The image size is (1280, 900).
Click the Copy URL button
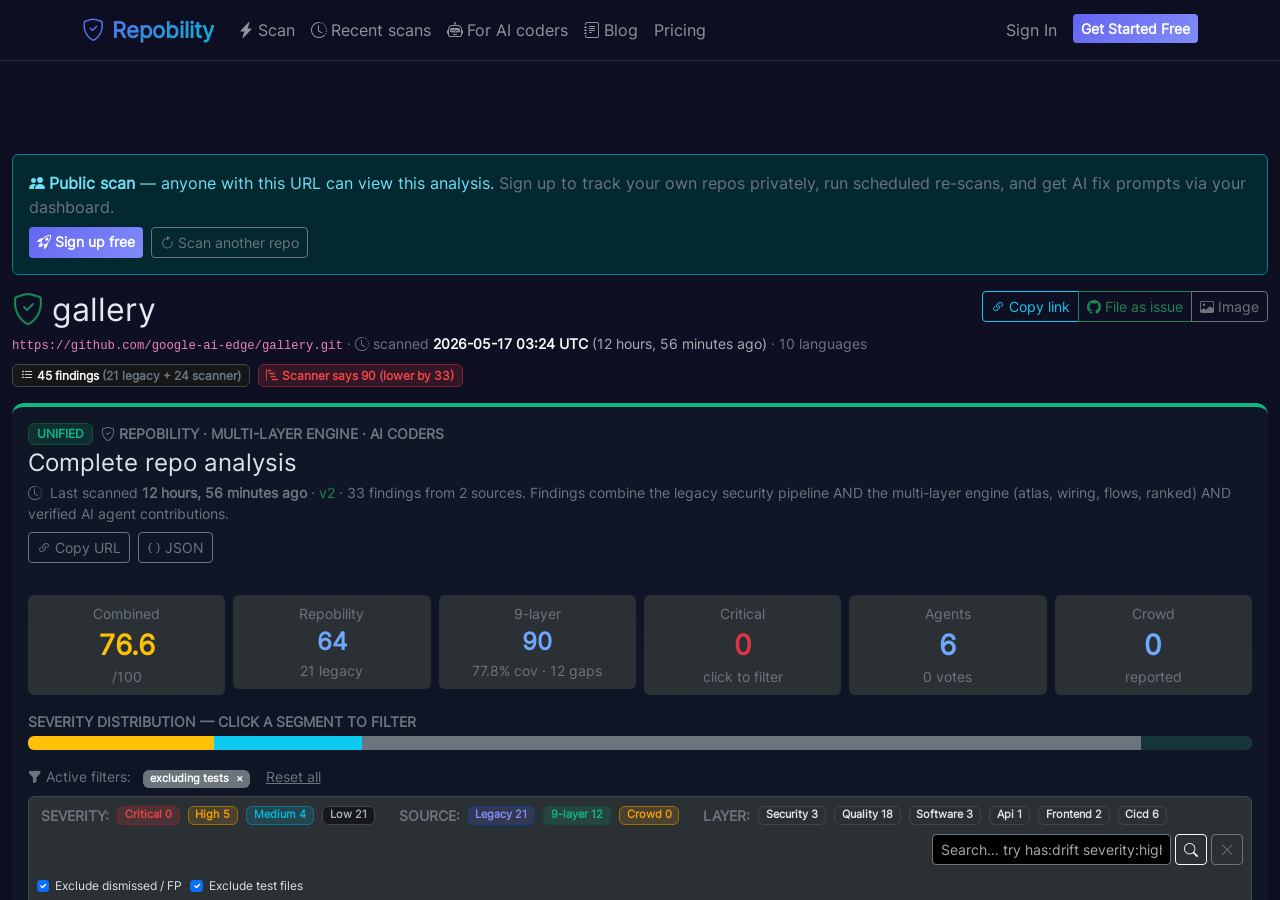pos(79,548)
